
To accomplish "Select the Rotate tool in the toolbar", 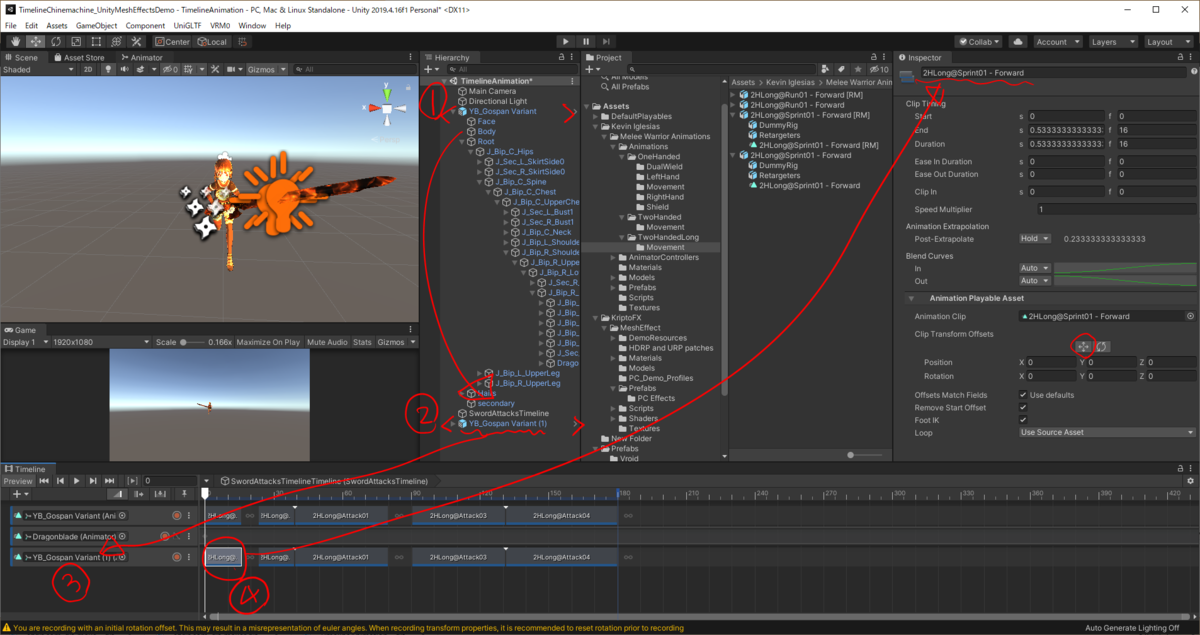I will [54, 42].
